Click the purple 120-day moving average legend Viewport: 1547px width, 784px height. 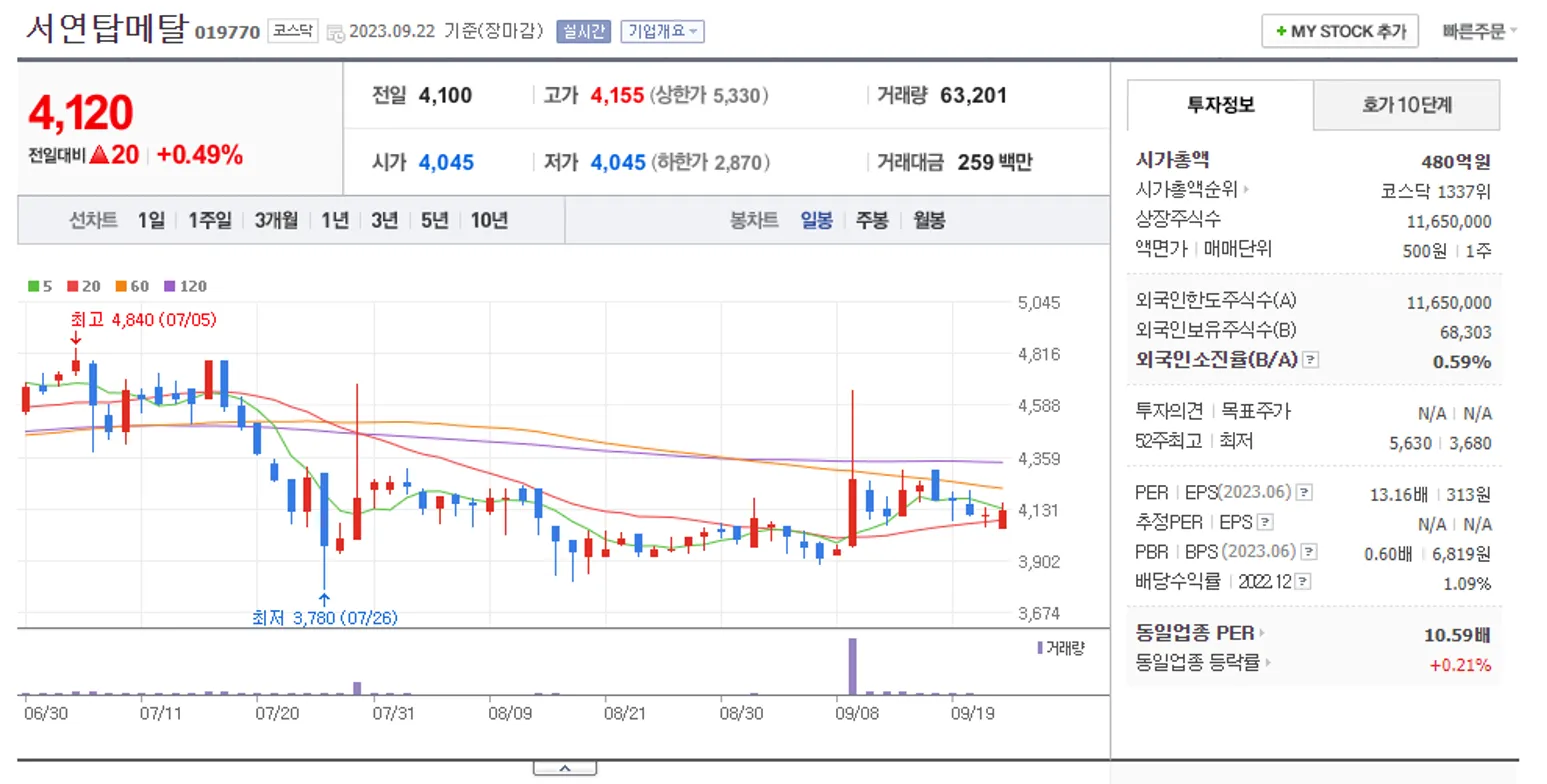point(185,286)
